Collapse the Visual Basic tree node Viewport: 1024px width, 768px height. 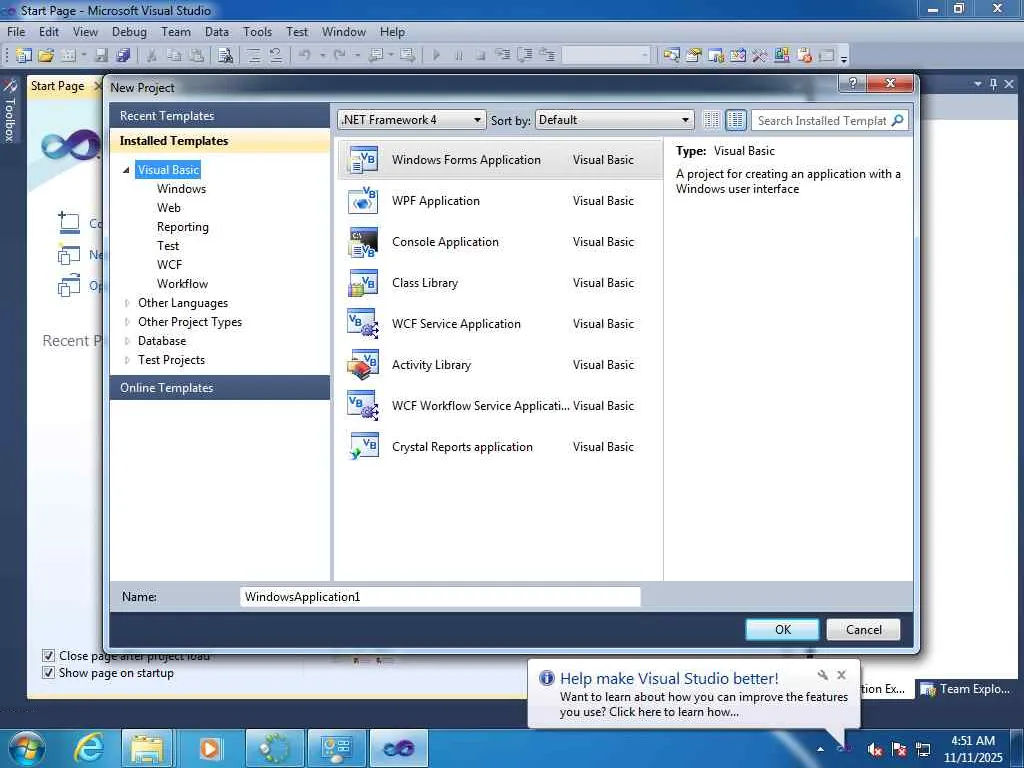click(x=127, y=170)
